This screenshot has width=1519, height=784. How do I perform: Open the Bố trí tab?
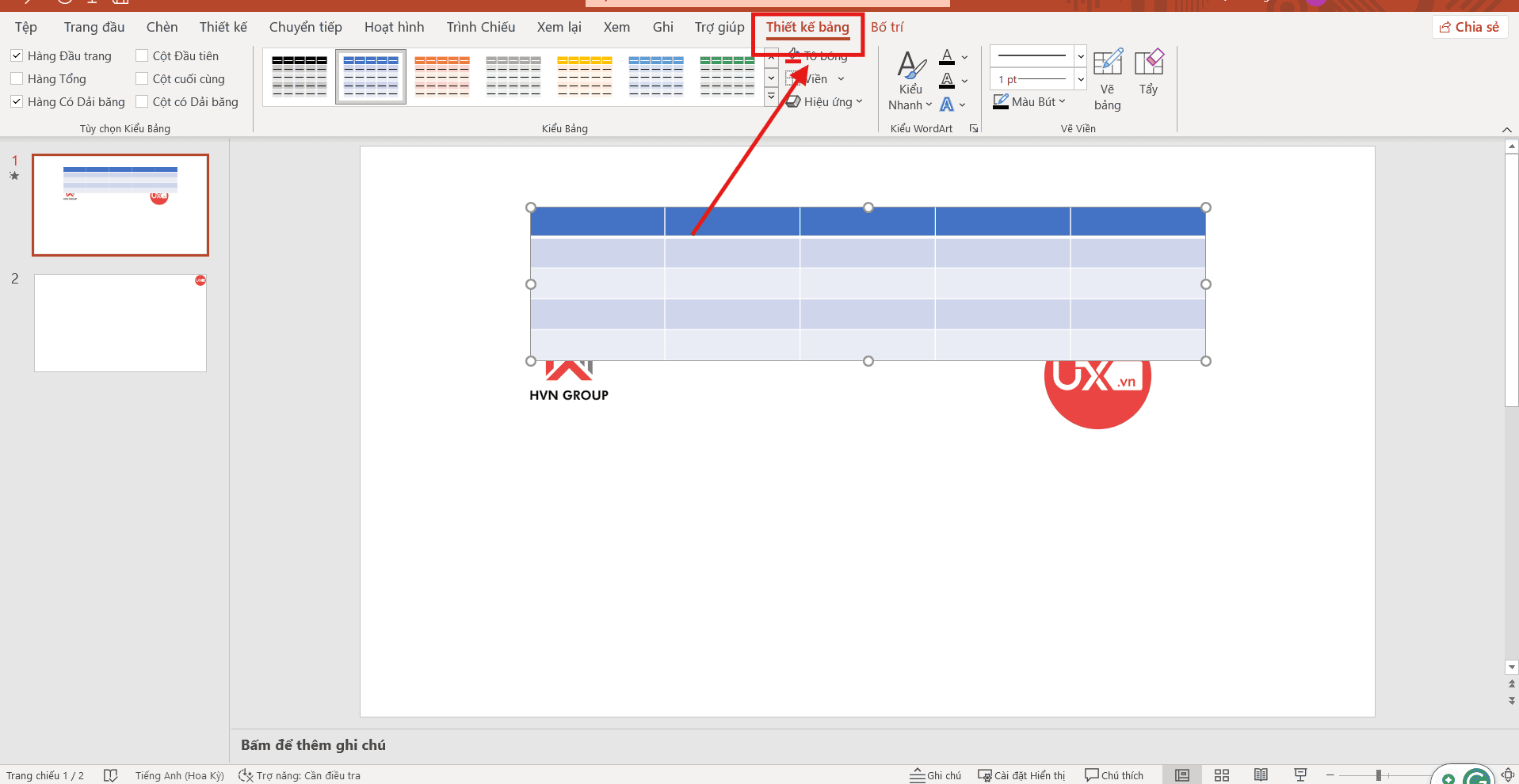pyautogui.click(x=887, y=28)
